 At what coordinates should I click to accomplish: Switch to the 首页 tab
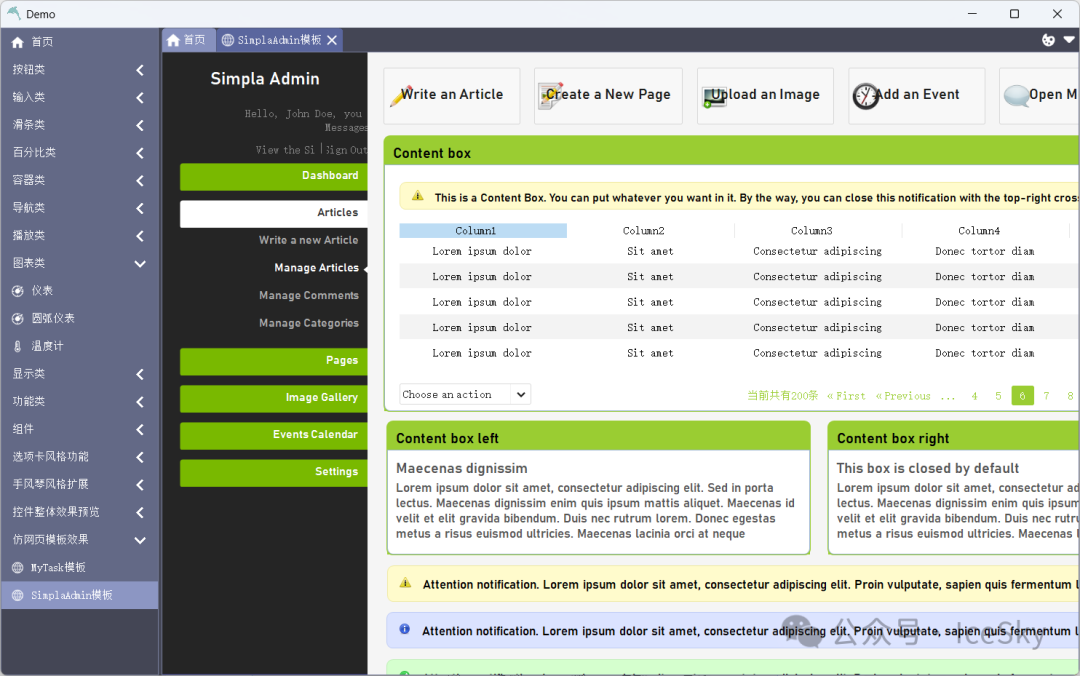(186, 40)
